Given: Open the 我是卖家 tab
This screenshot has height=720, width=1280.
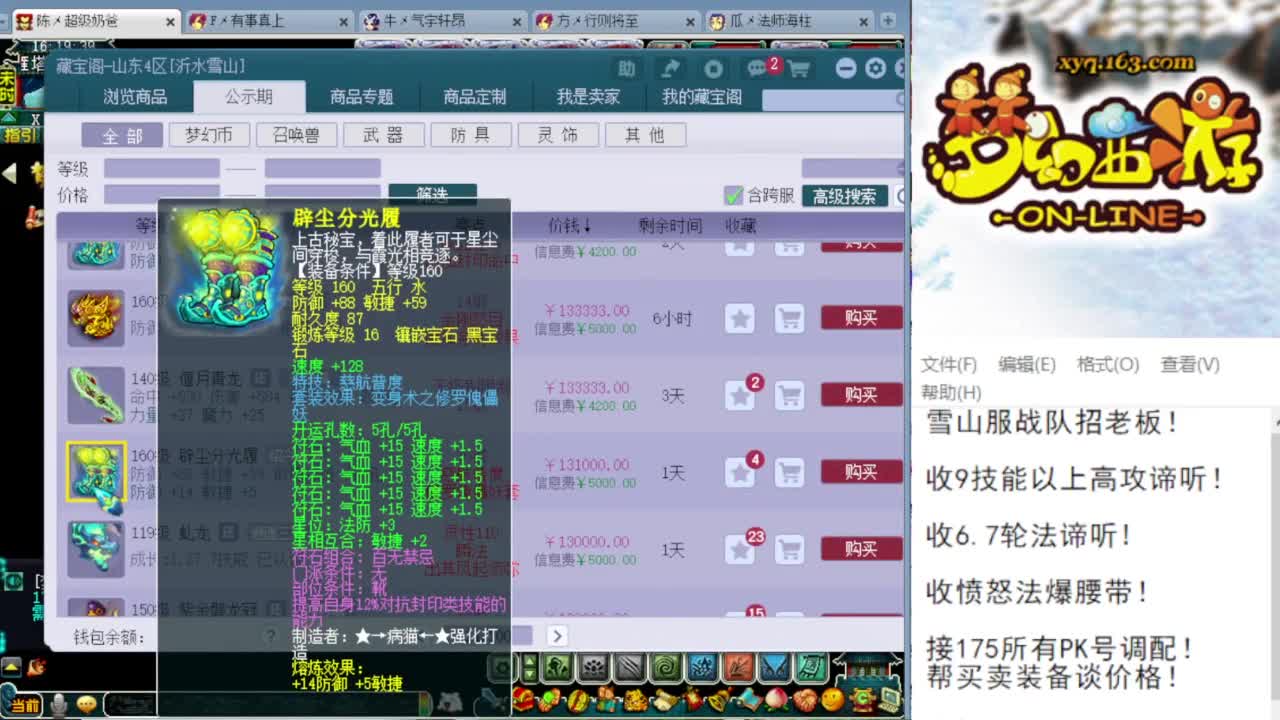Looking at the screenshot, I should click(x=588, y=97).
